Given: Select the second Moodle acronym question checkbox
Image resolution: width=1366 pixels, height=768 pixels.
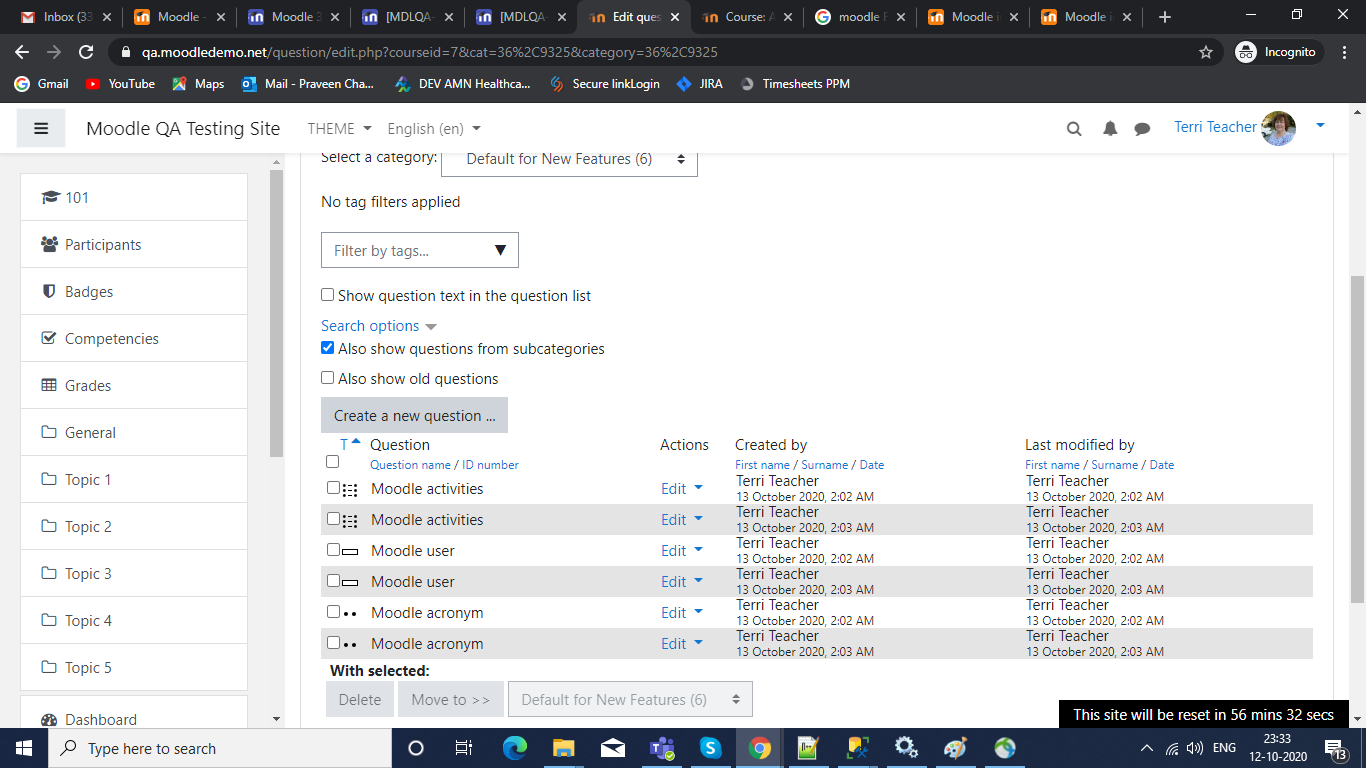Looking at the screenshot, I should click(x=333, y=643).
